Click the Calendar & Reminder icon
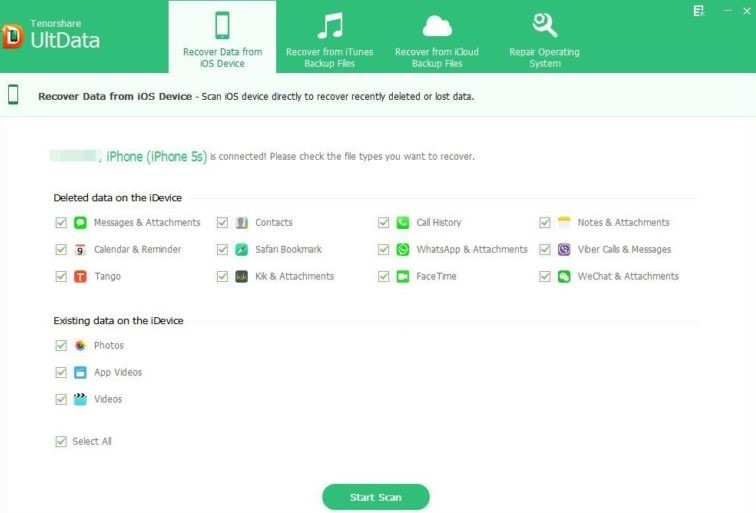The image size is (756, 513). tap(80, 250)
